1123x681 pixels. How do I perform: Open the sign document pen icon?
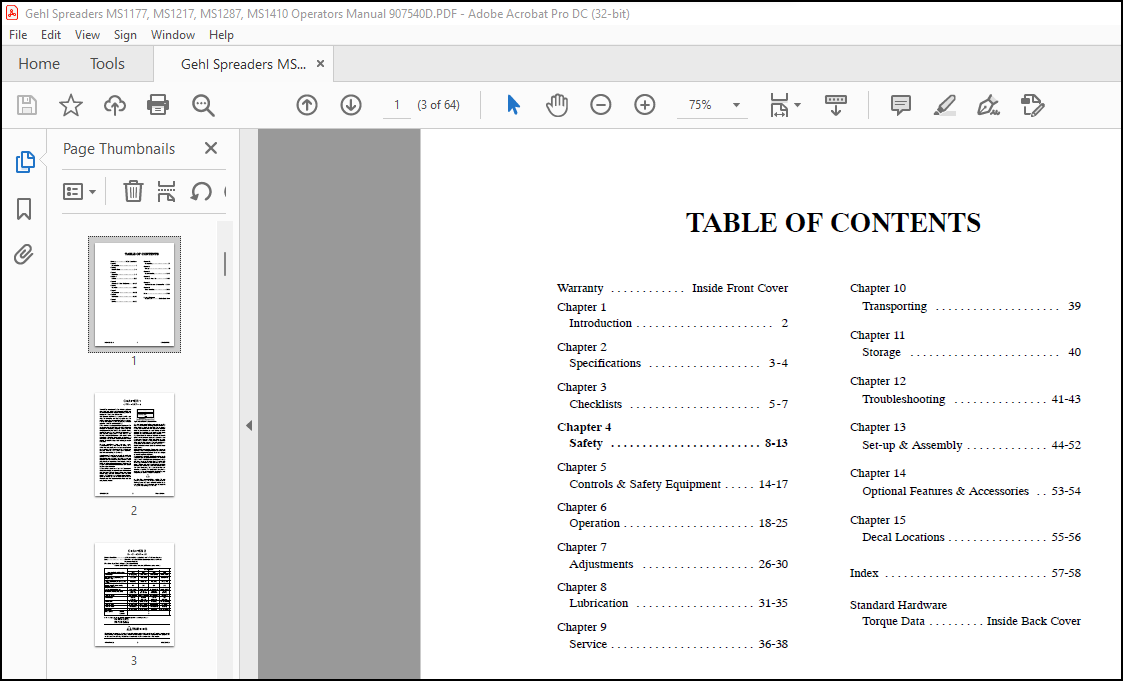coord(988,105)
